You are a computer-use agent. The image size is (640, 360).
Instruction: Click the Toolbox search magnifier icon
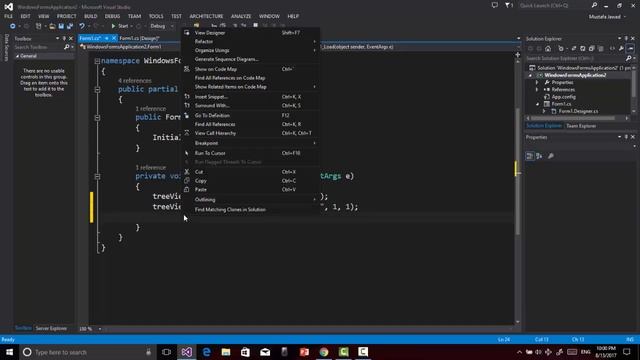coord(67,47)
